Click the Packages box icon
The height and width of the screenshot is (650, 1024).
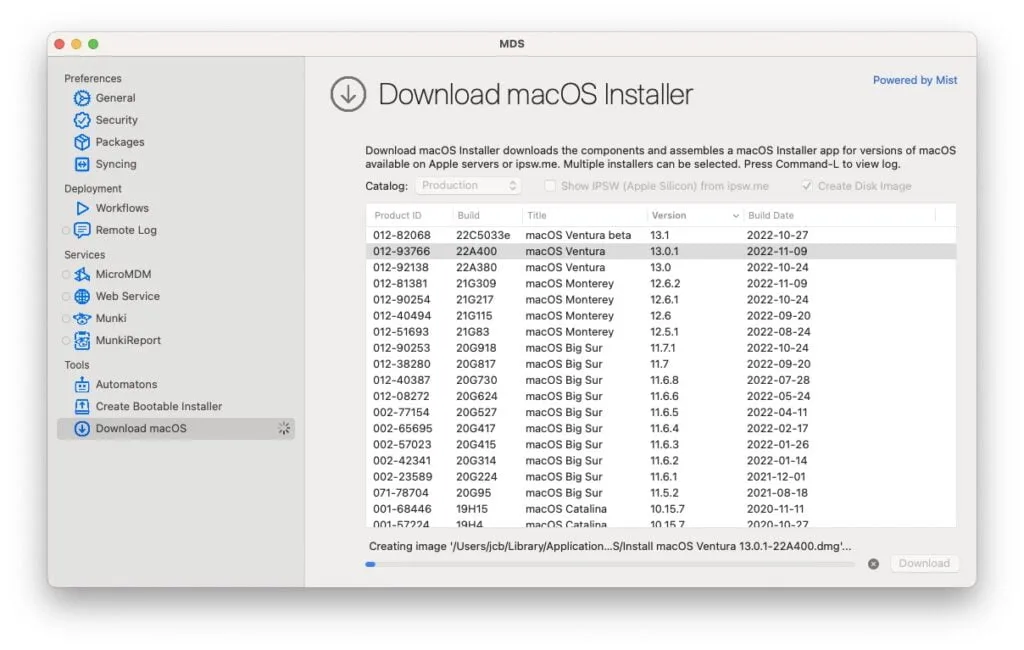(x=82, y=142)
